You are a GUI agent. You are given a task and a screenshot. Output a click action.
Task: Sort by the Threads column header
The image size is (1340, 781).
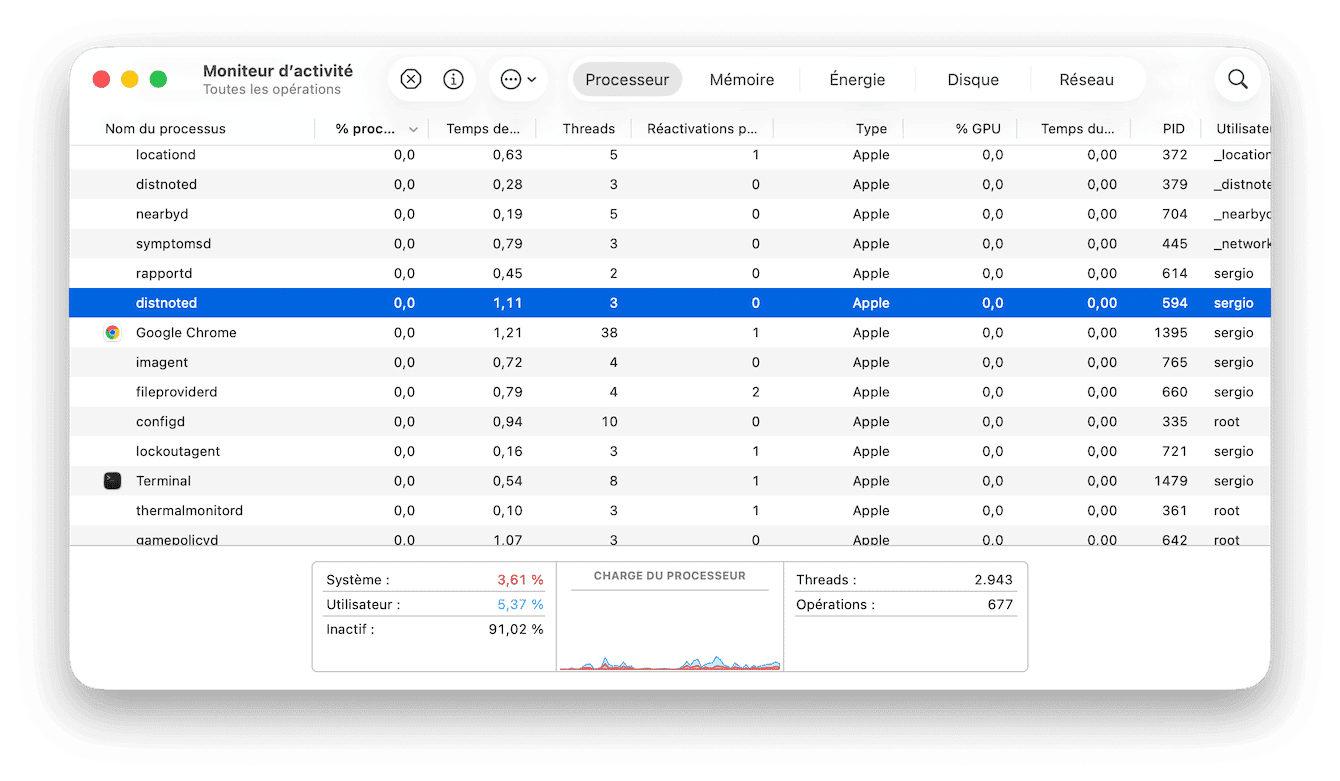(x=588, y=129)
